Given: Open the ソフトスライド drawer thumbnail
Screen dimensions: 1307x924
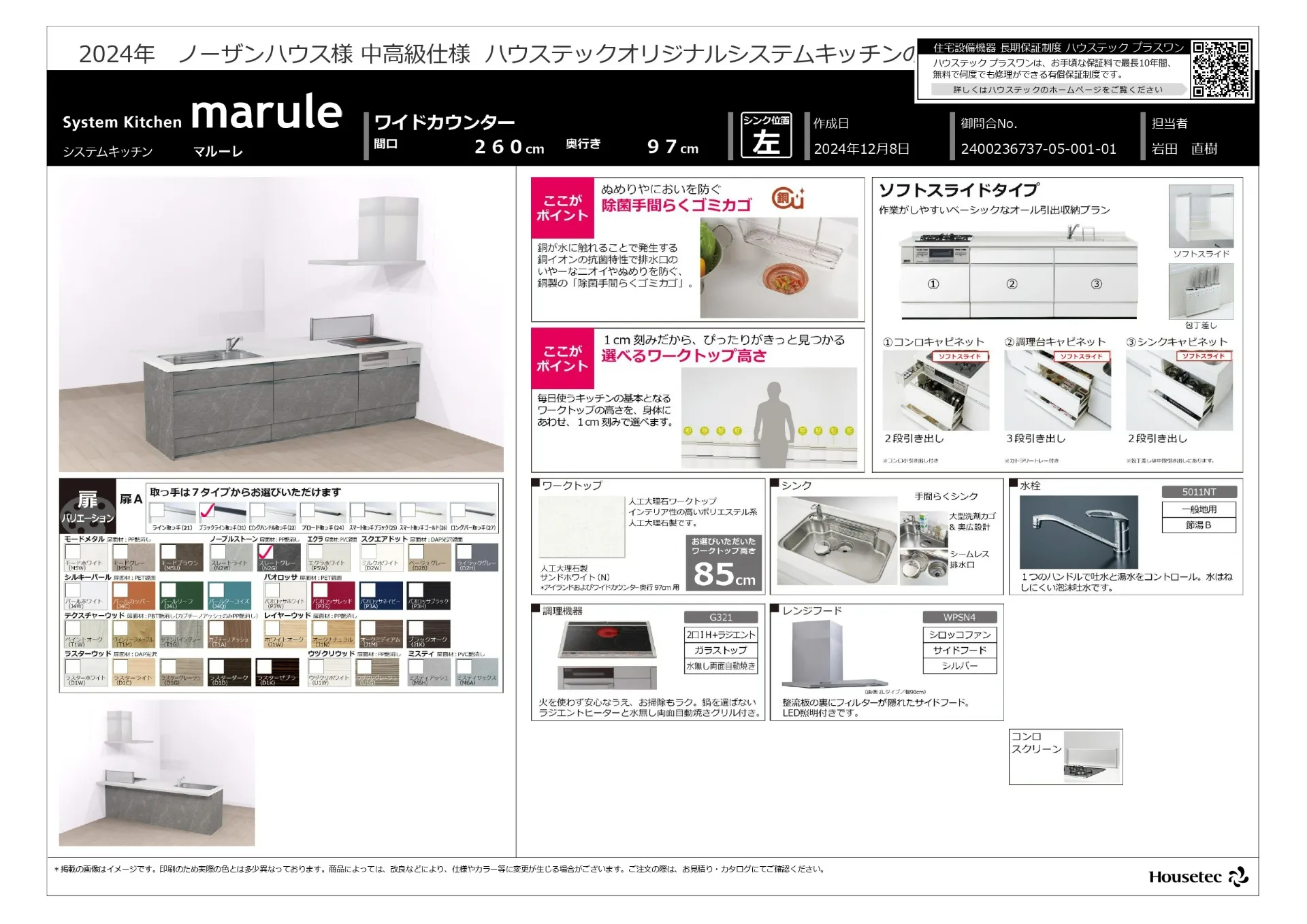Looking at the screenshot, I should 1201,216.
